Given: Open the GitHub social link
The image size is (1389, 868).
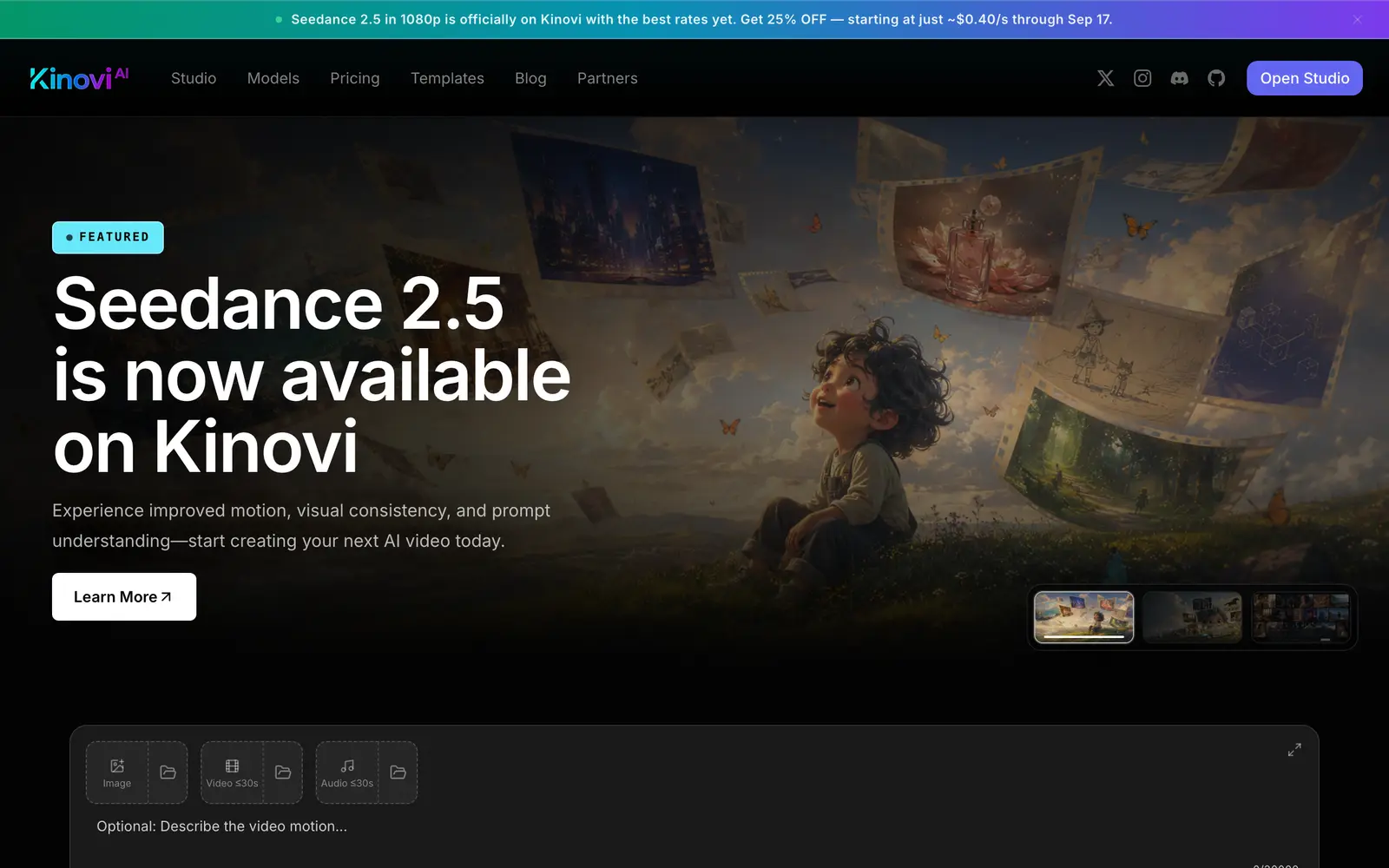Looking at the screenshot, I should (x=1216, y=78).
